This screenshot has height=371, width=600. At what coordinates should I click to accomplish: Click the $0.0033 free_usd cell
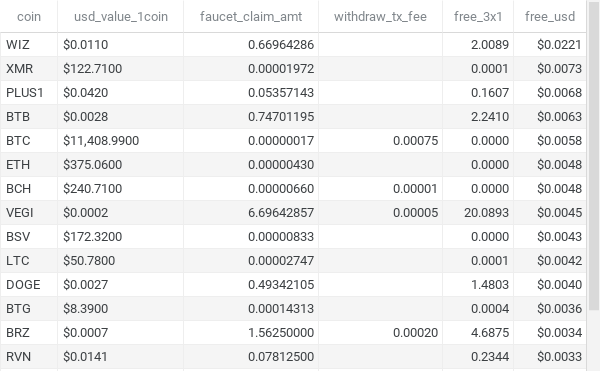pyautogui.click(x=550, y=357)
